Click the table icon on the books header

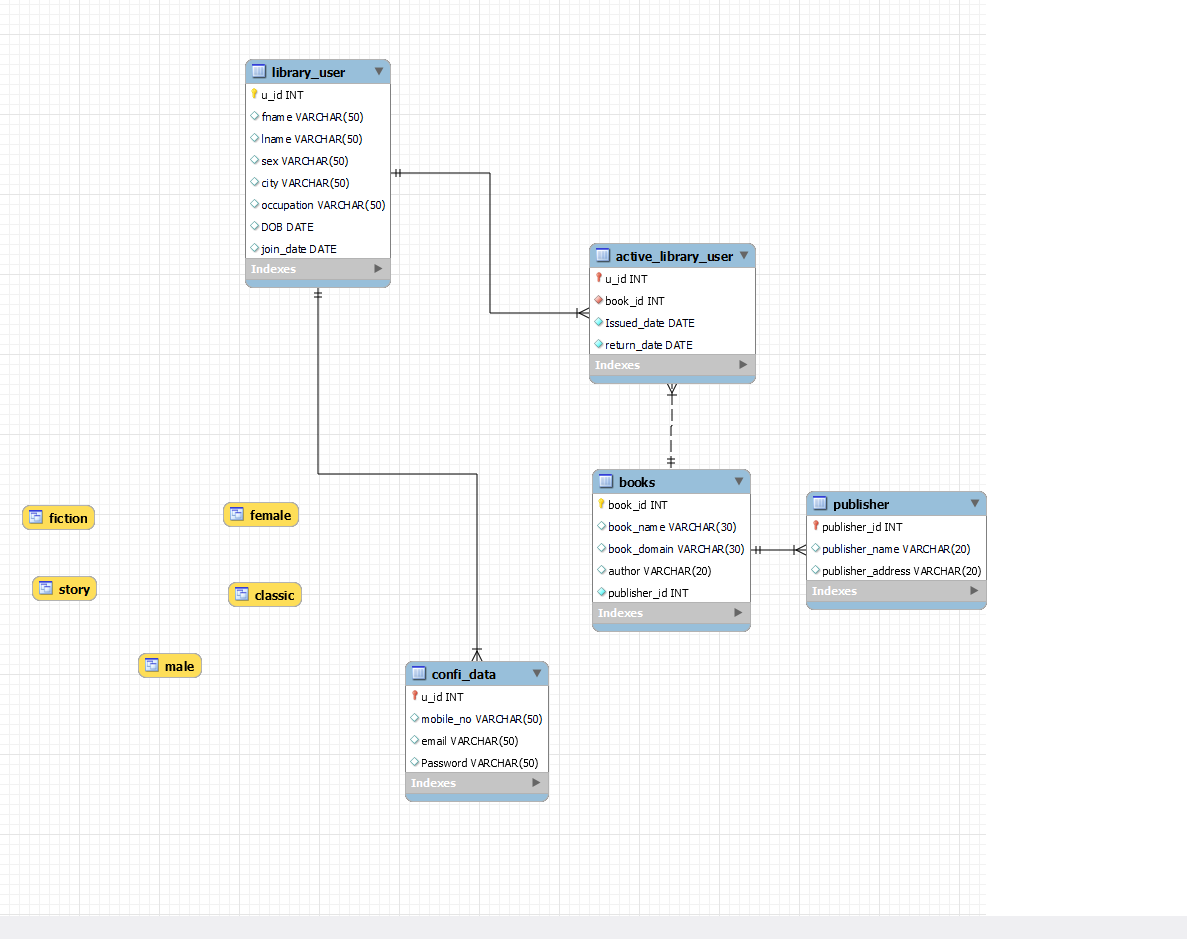click(606, 481)
